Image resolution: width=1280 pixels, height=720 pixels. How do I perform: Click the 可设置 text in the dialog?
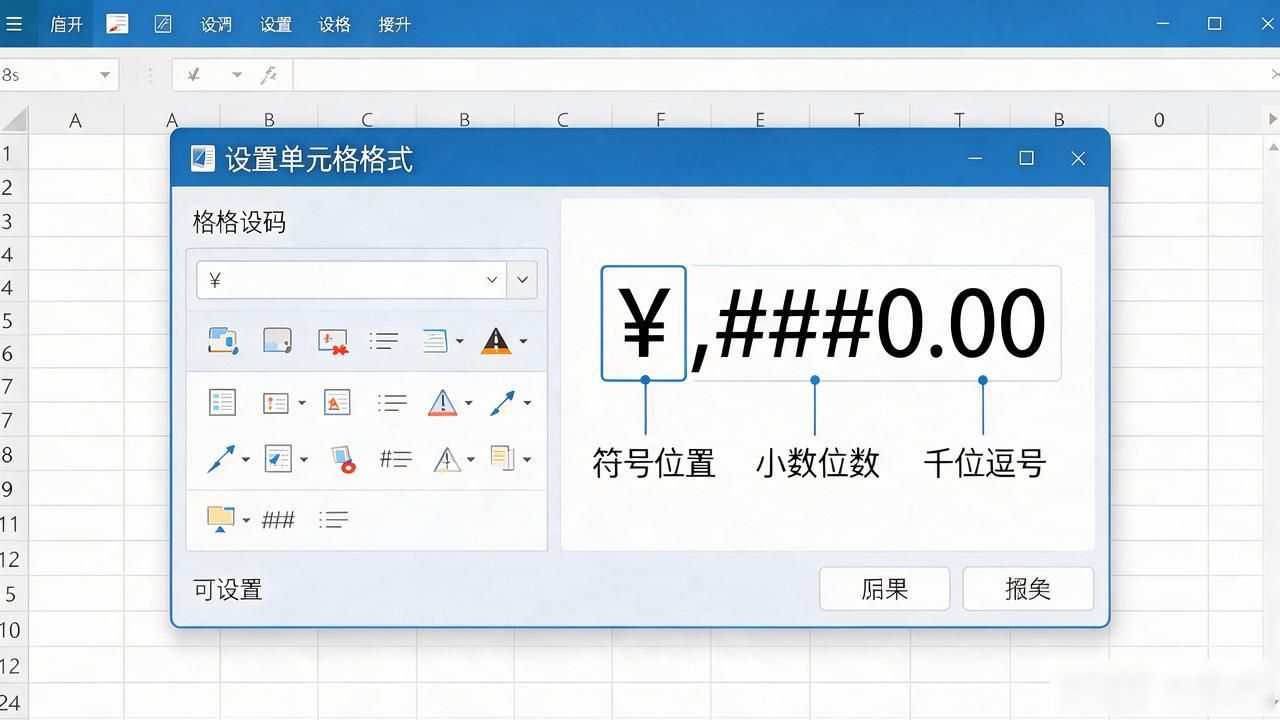point(228,590)
